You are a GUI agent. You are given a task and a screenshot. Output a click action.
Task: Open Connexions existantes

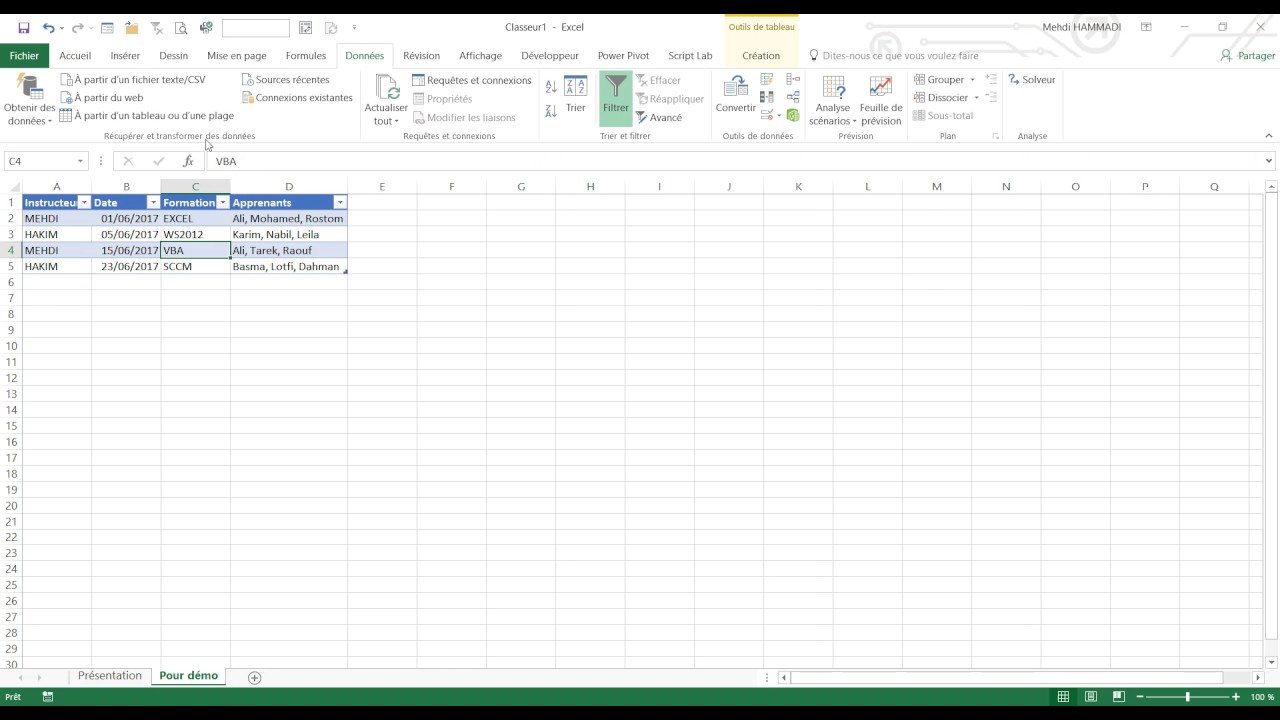tap(298, 98)
